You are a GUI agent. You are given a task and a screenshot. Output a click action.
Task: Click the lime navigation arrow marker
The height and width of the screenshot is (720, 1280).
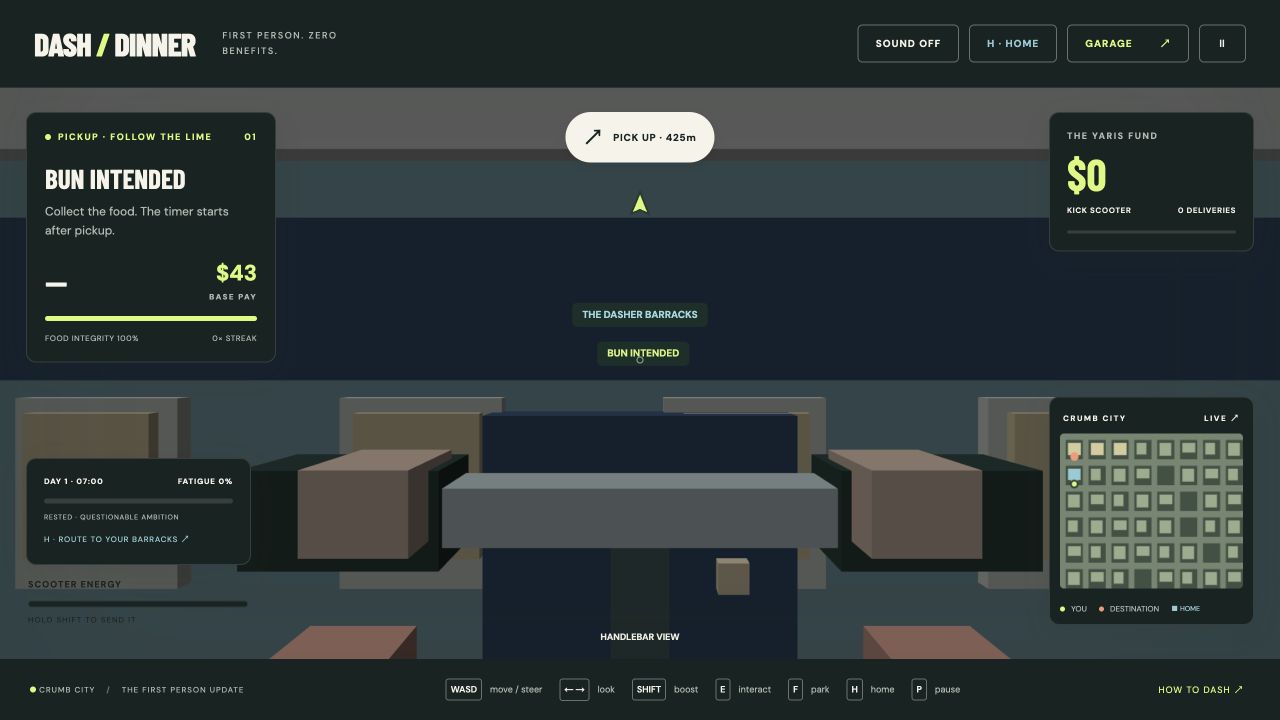(640, 204)
